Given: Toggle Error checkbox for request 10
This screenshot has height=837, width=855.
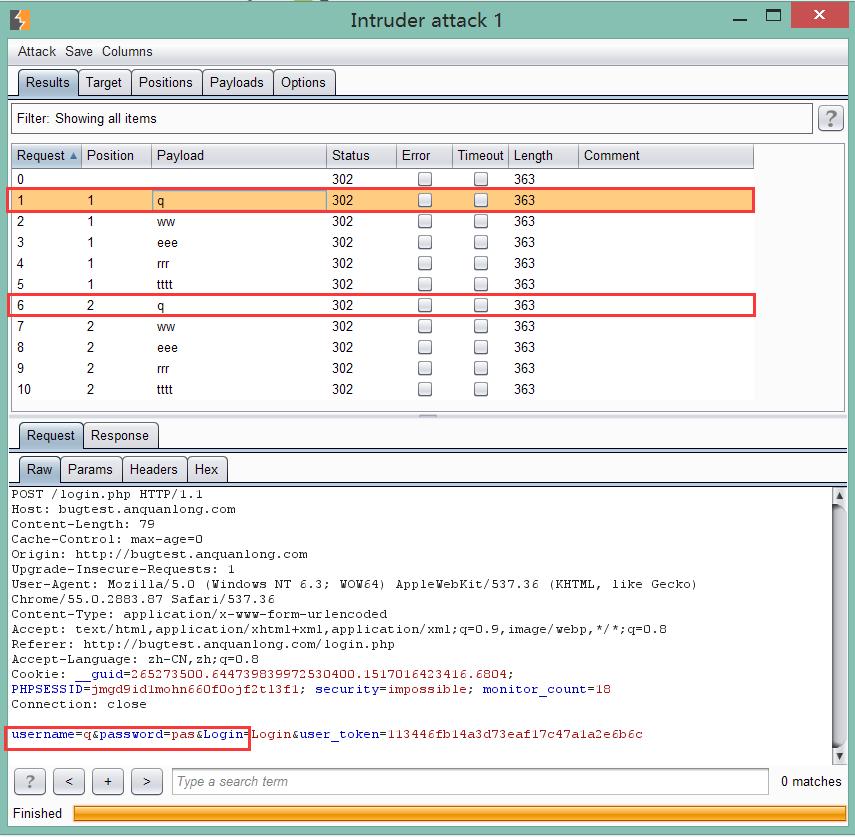Looking at the screenshot, I should tap(425, 390).
